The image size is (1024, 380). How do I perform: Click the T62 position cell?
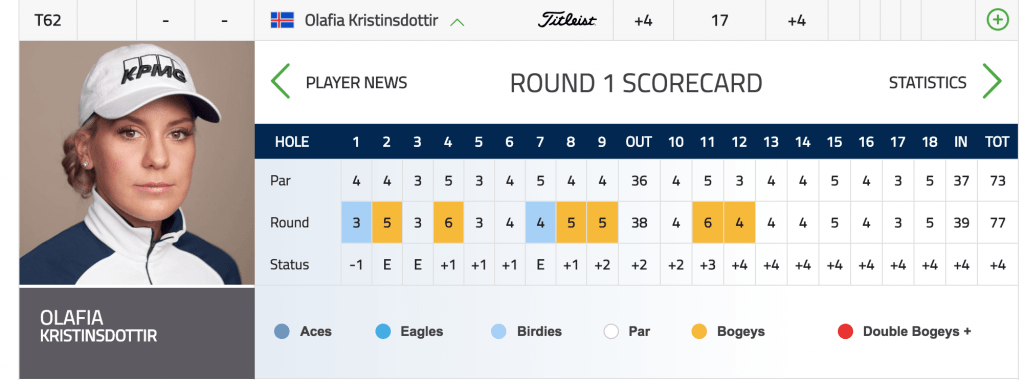(x=48, y=20)
